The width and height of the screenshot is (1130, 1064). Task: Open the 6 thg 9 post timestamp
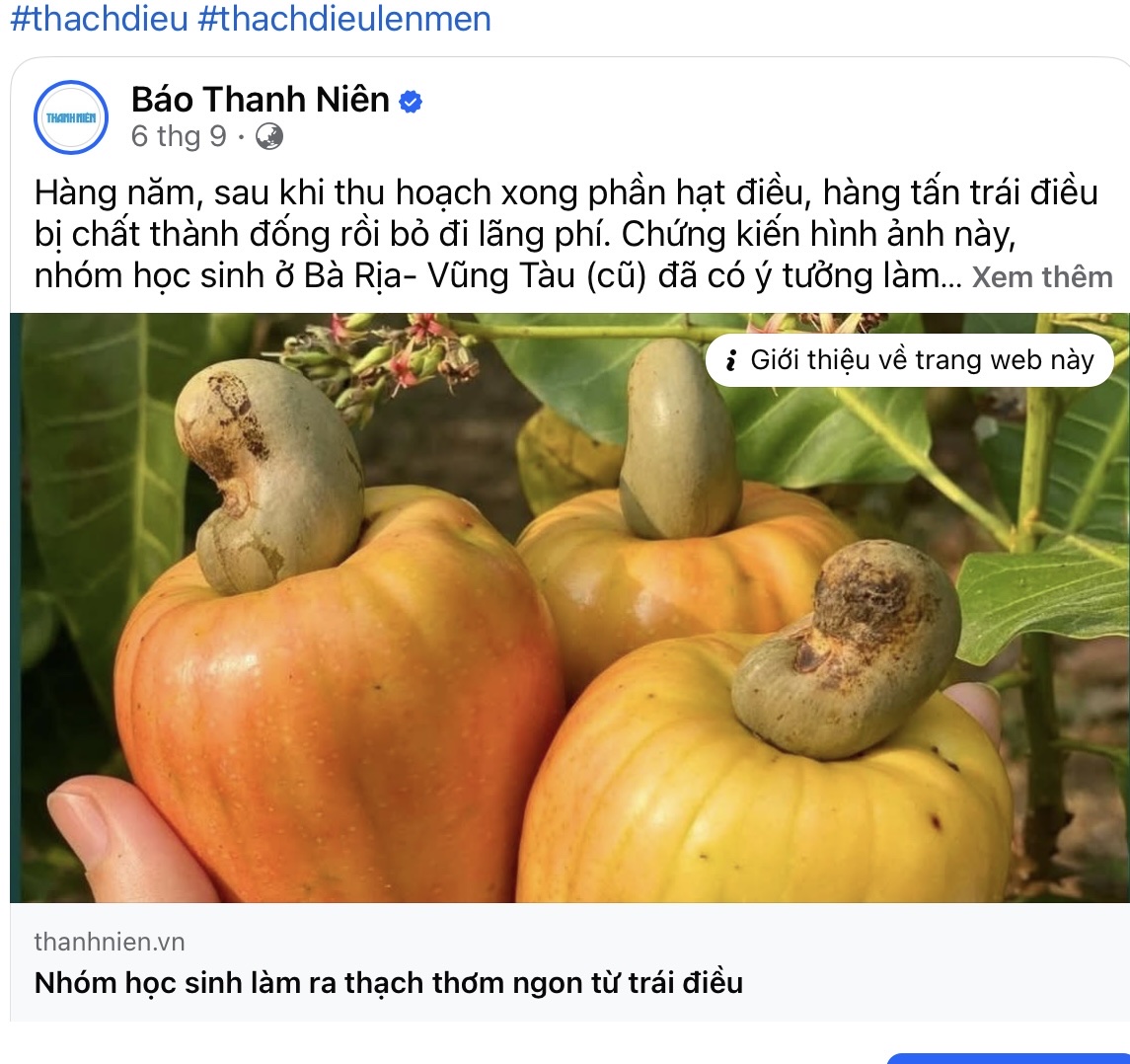[179, 136]
